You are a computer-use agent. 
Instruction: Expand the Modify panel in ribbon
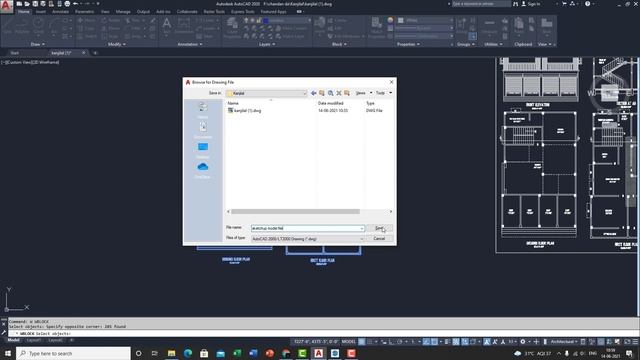coord(116,44)
